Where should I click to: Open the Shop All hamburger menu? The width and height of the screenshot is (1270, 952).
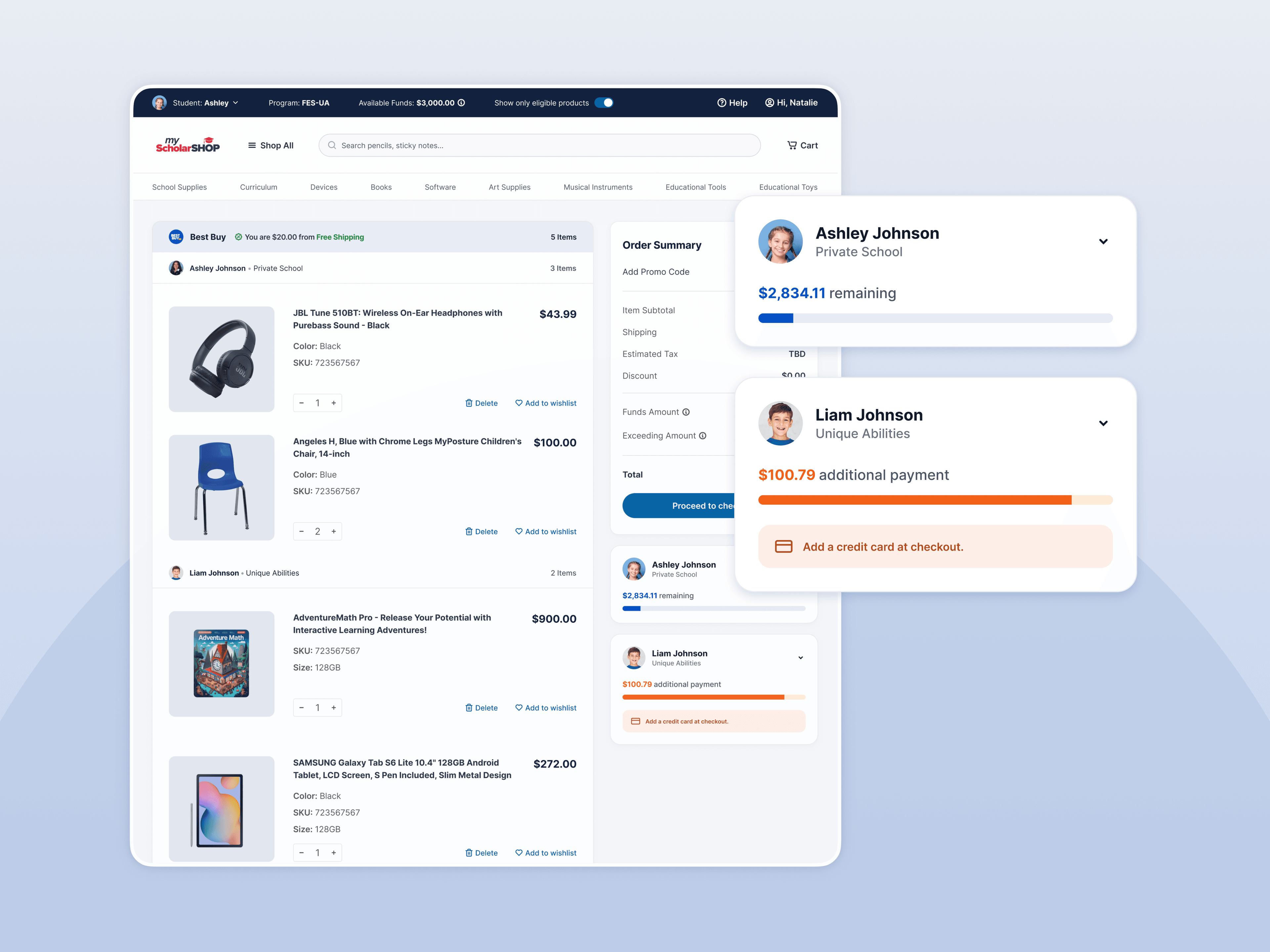[271, 145]
